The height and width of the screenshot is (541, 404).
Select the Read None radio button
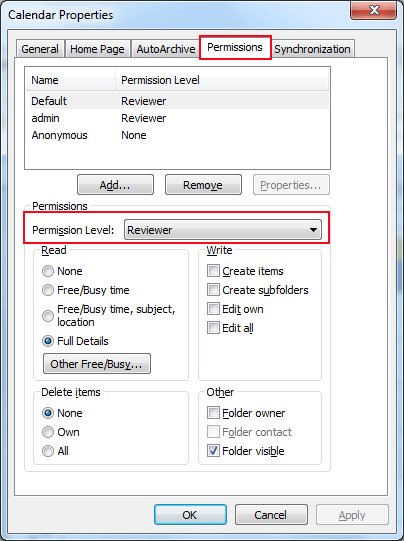tap(48, 271)
